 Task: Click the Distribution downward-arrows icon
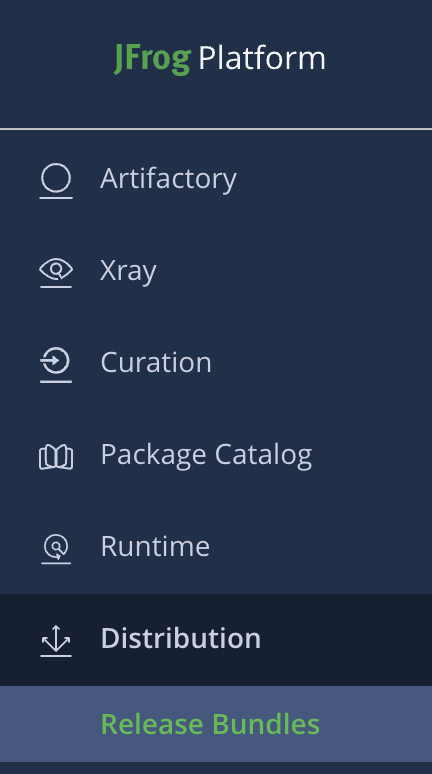pos(56,641)
